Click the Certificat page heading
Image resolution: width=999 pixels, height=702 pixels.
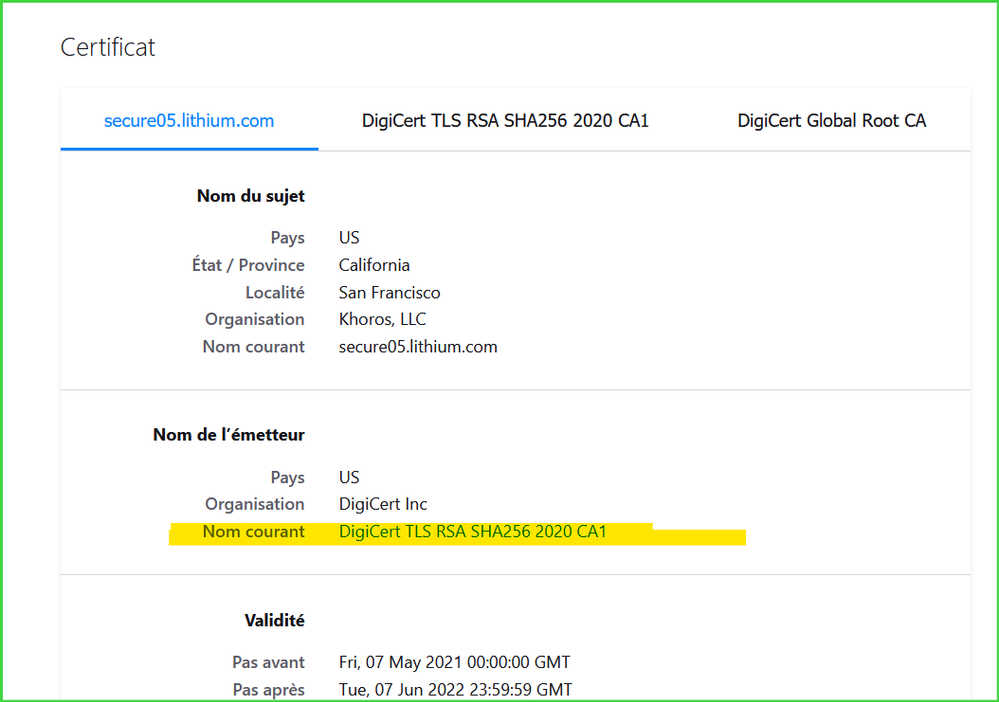[x=108, y=47]
